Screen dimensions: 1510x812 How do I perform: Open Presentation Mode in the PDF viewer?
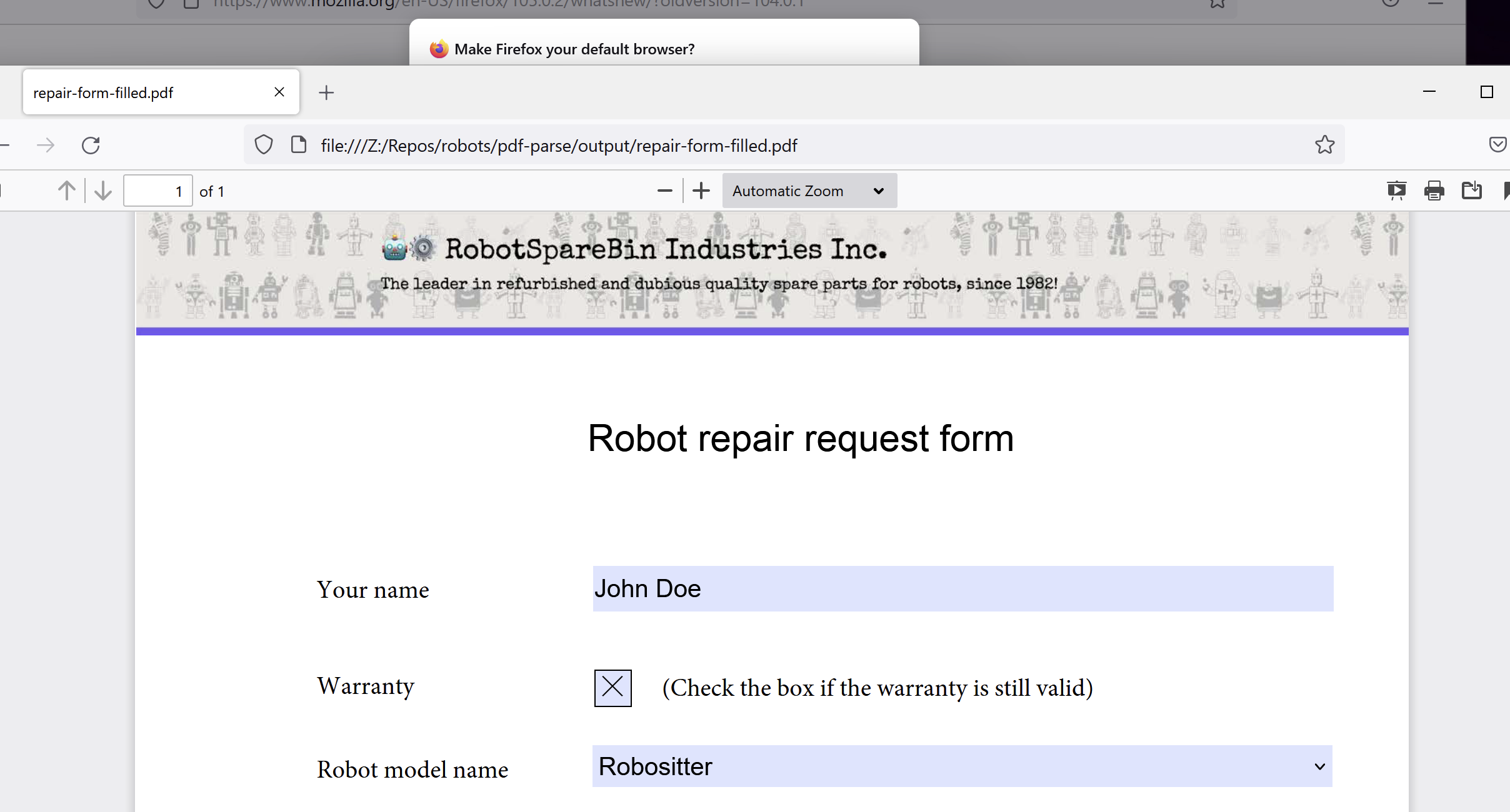pyautogui.click(x=1397, y=191)
